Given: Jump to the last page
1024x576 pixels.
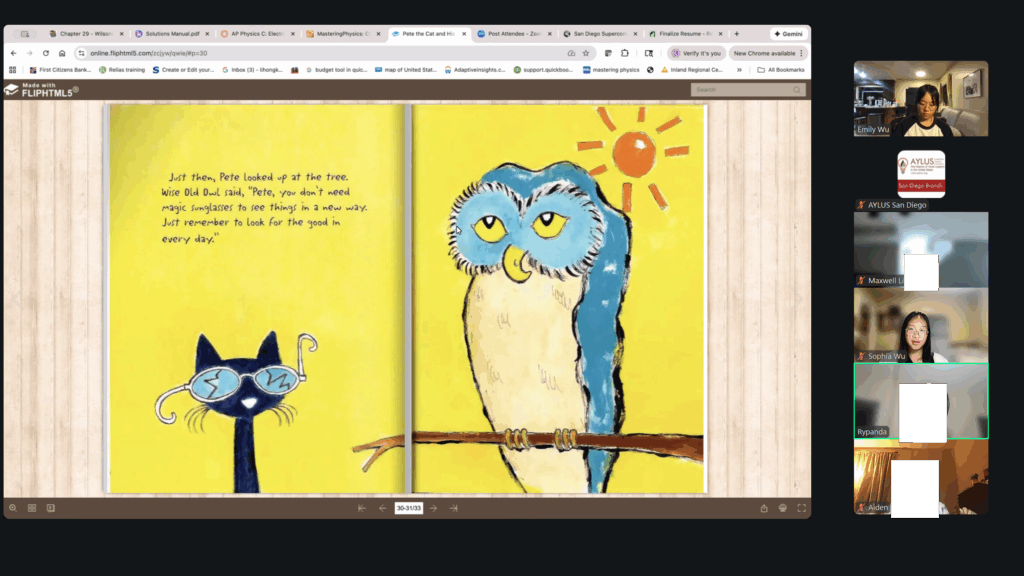Looking at the screenshot, I should [453, 508].
